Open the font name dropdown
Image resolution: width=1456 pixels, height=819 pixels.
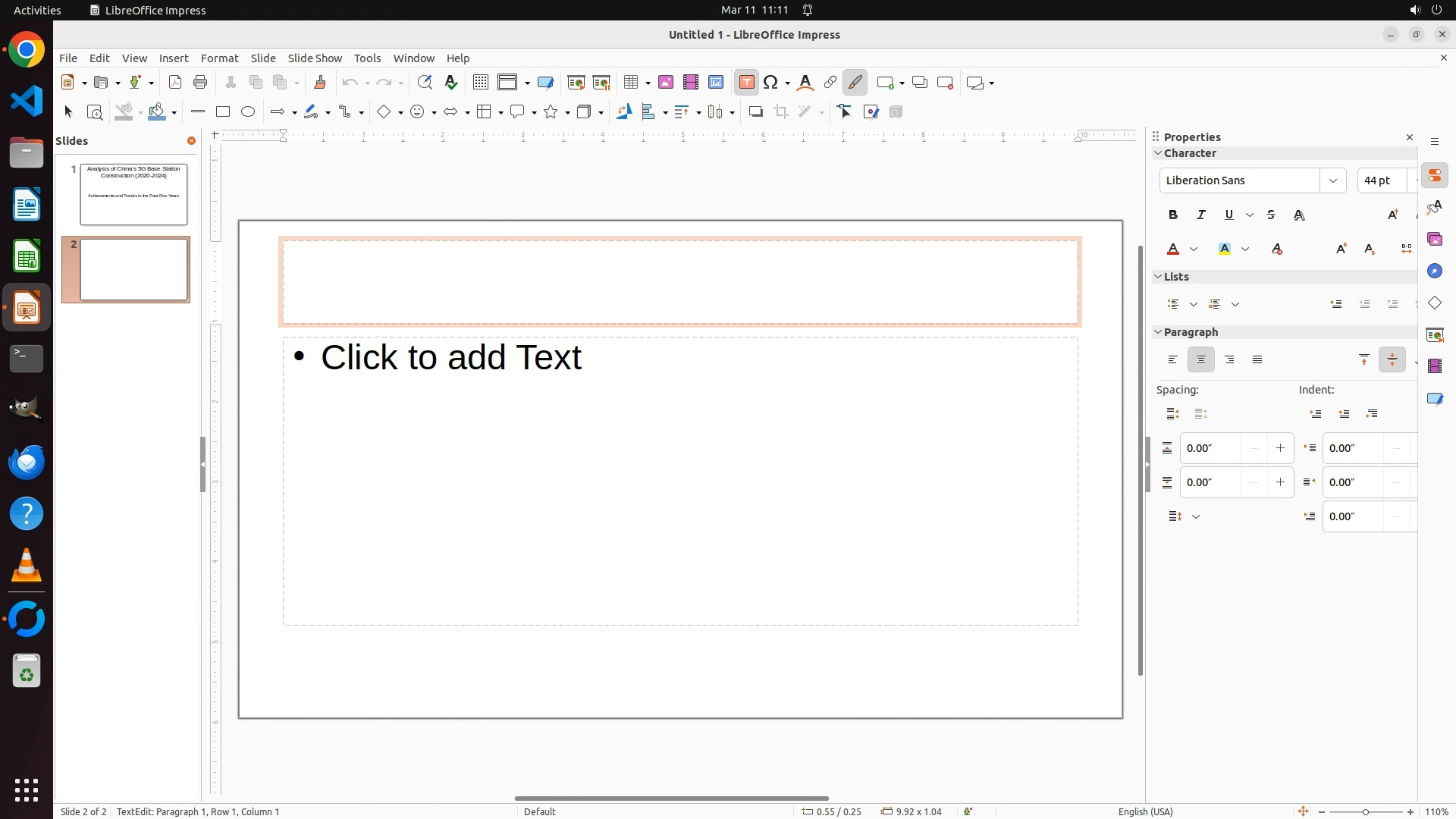coord(1332,180)
